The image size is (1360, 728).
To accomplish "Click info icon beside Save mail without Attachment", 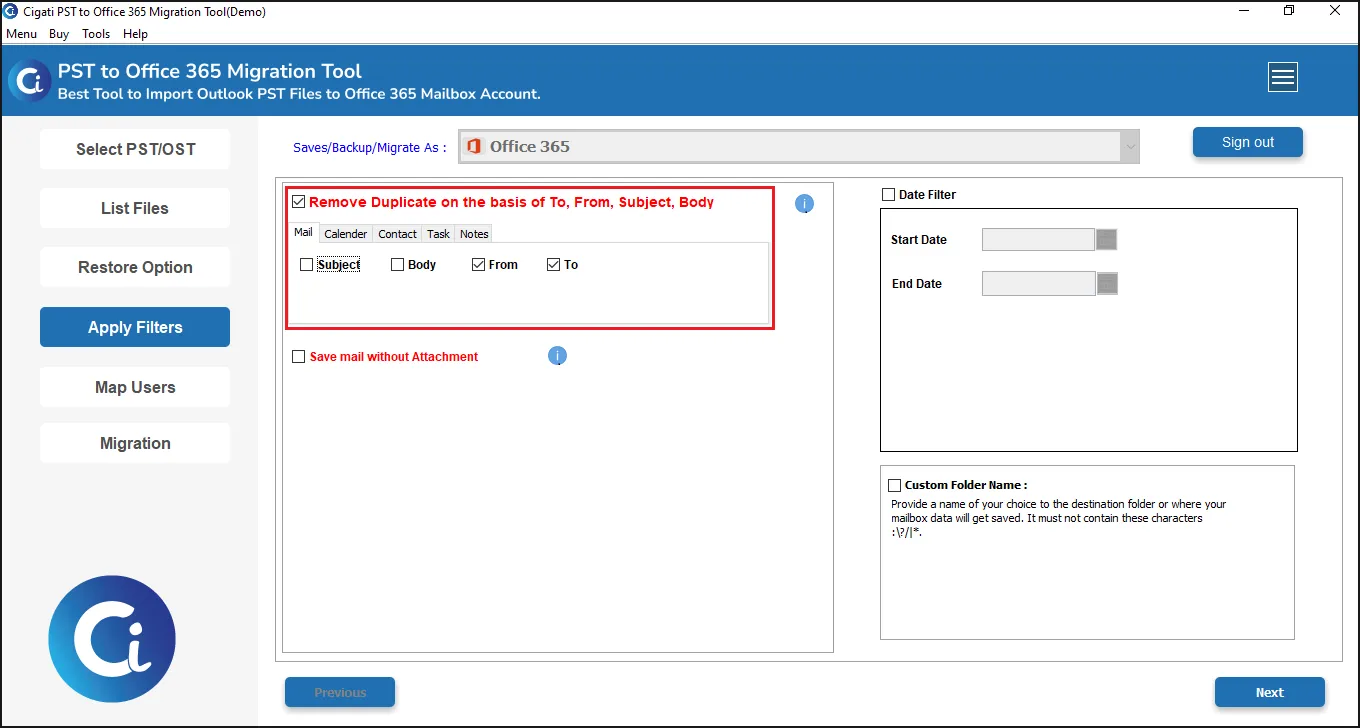I will [x=558, y=356].
